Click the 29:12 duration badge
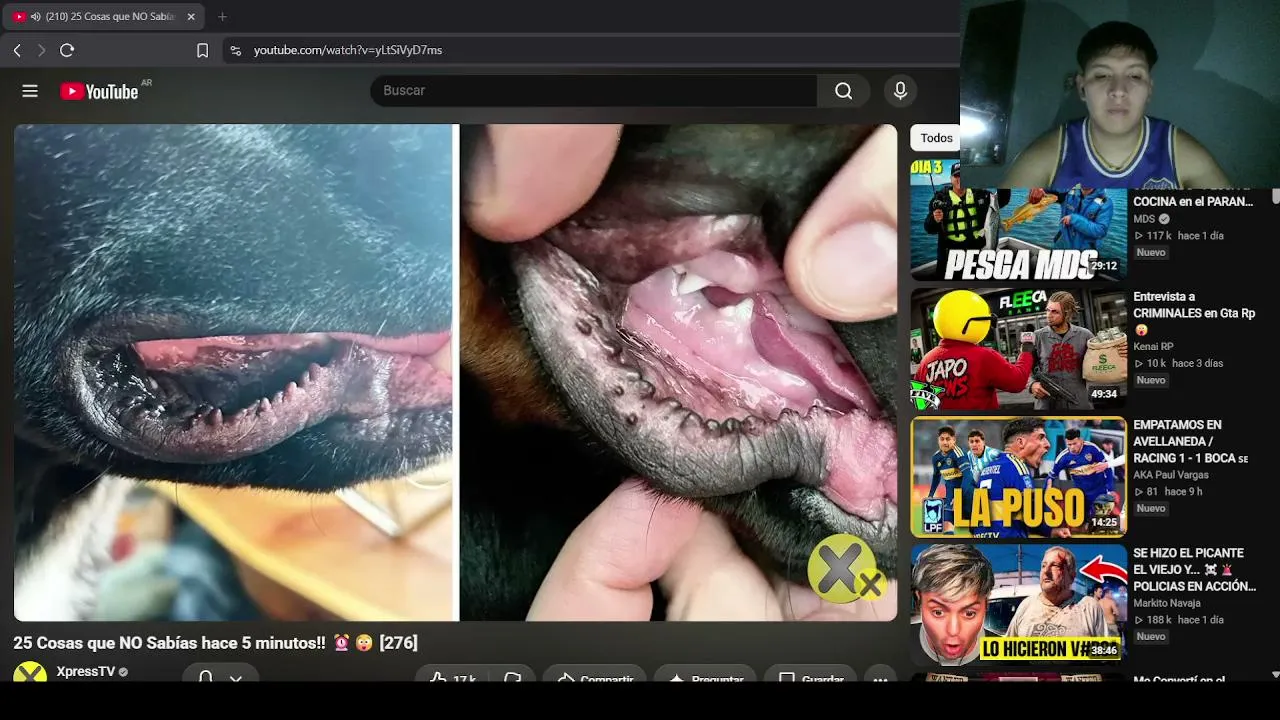The image size is (1280, 720). pyautogui.click(x=1104, y=266)
